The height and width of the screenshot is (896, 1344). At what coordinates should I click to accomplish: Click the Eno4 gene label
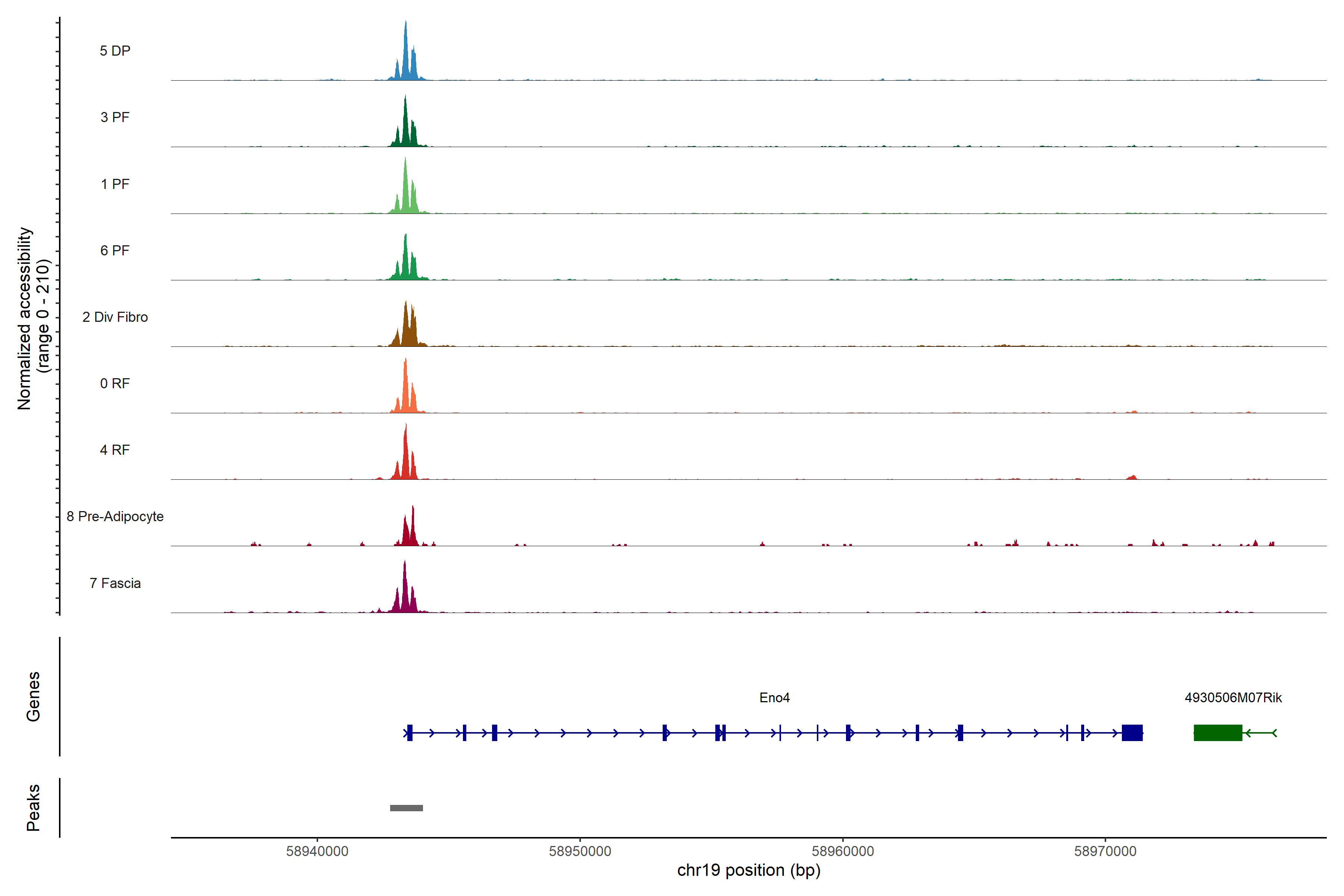click(774, 698)
